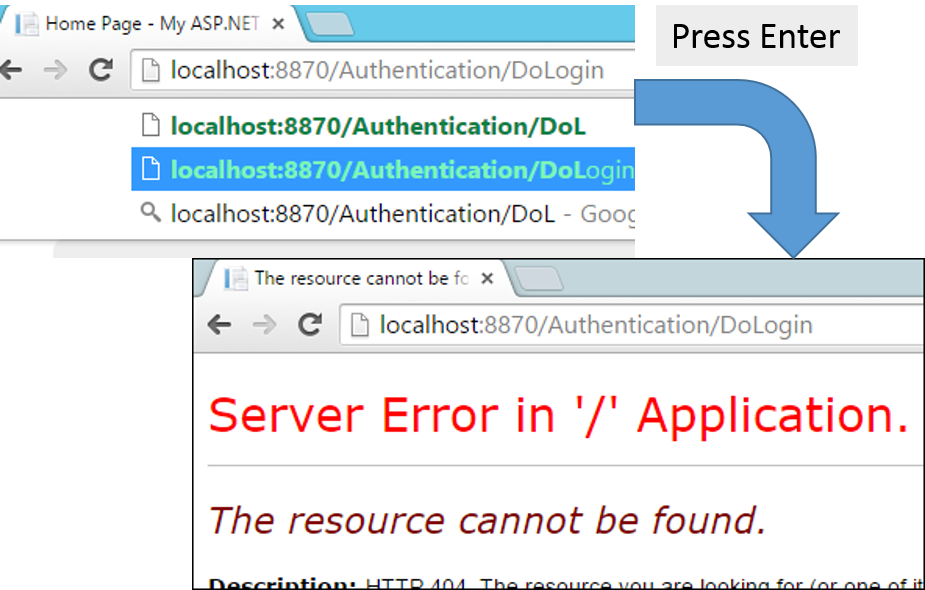The height and width of the screenshot is (590, 925).
Task: Click the forward arrow in the top browser window
Action: [x=55, y=70]
